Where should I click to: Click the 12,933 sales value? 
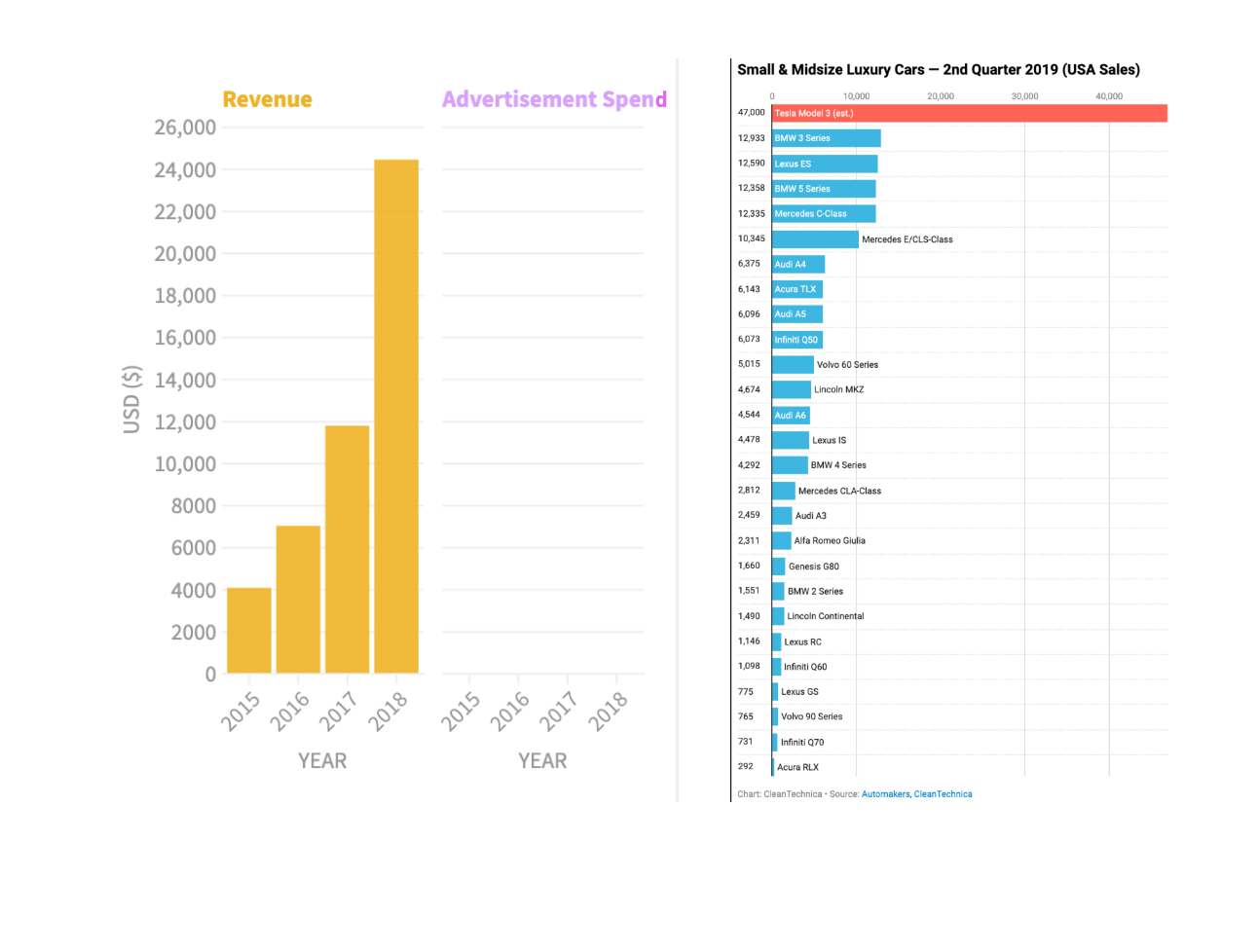tap(752, 138)
